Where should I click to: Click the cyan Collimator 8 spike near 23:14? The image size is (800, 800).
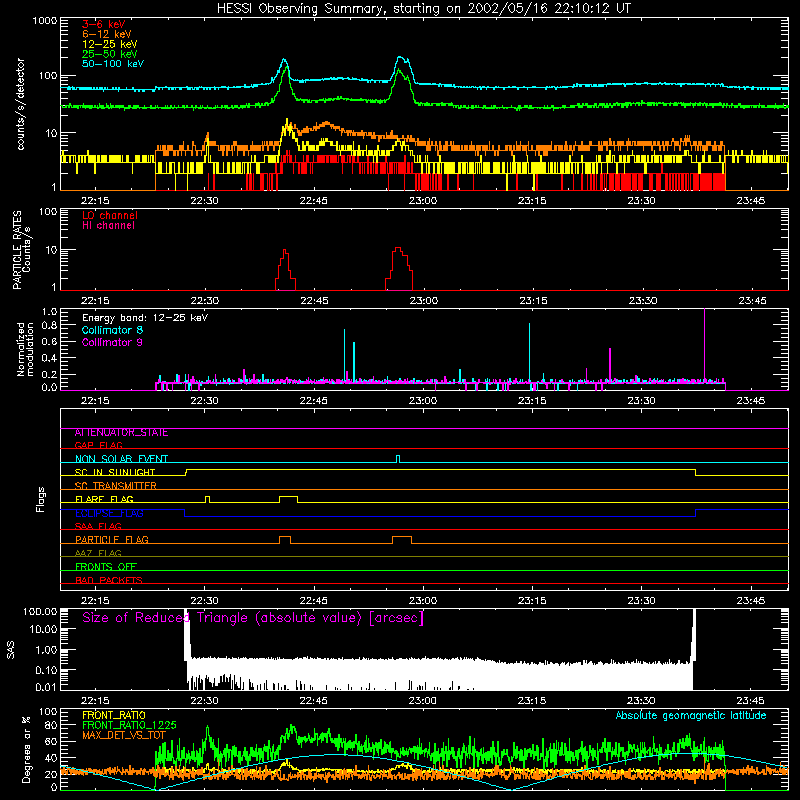pos(530,352)
